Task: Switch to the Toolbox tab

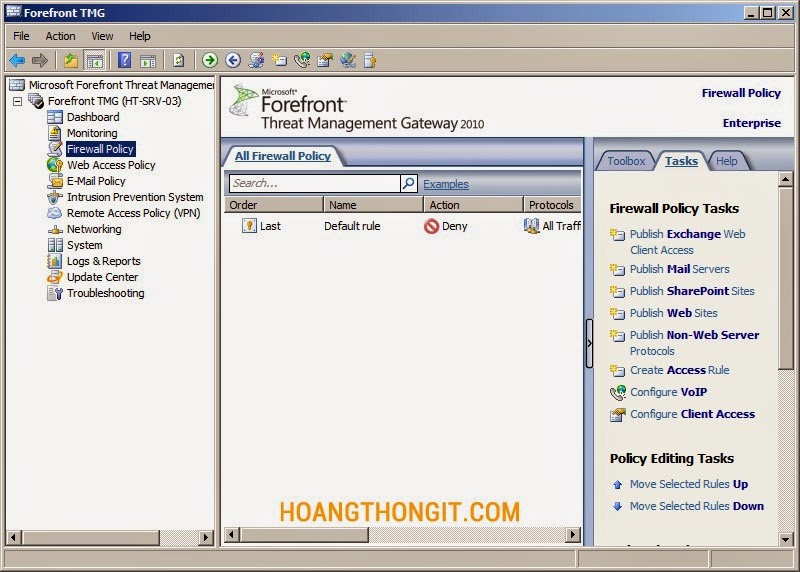Action: (626, 161)
